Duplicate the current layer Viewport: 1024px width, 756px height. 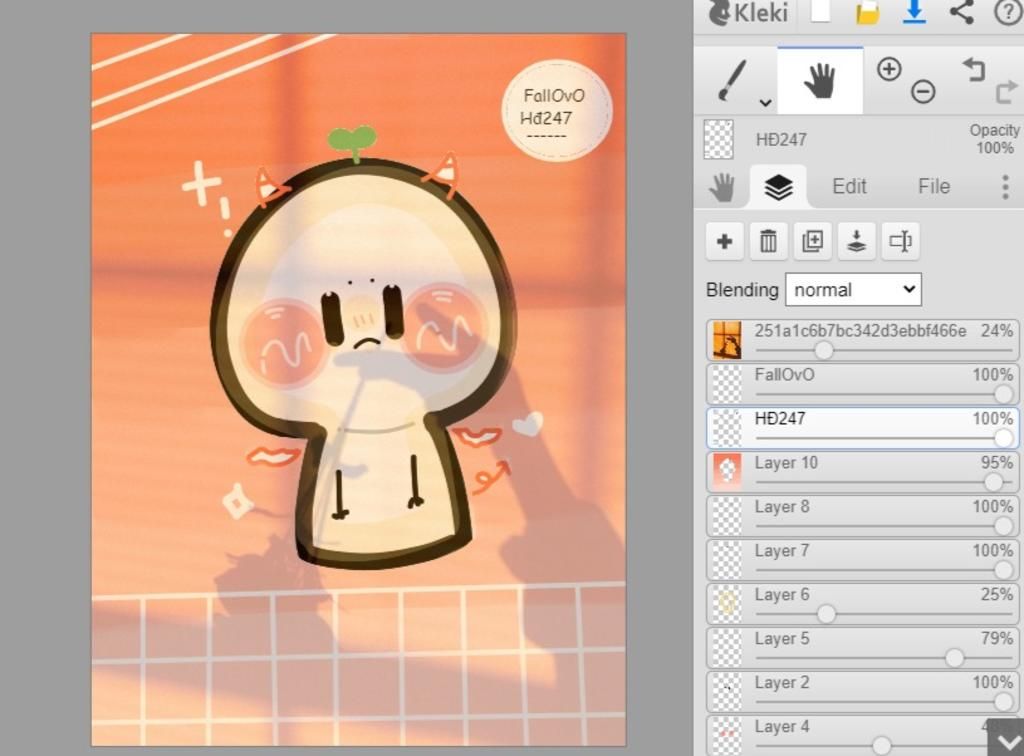(x=812, y=242)
